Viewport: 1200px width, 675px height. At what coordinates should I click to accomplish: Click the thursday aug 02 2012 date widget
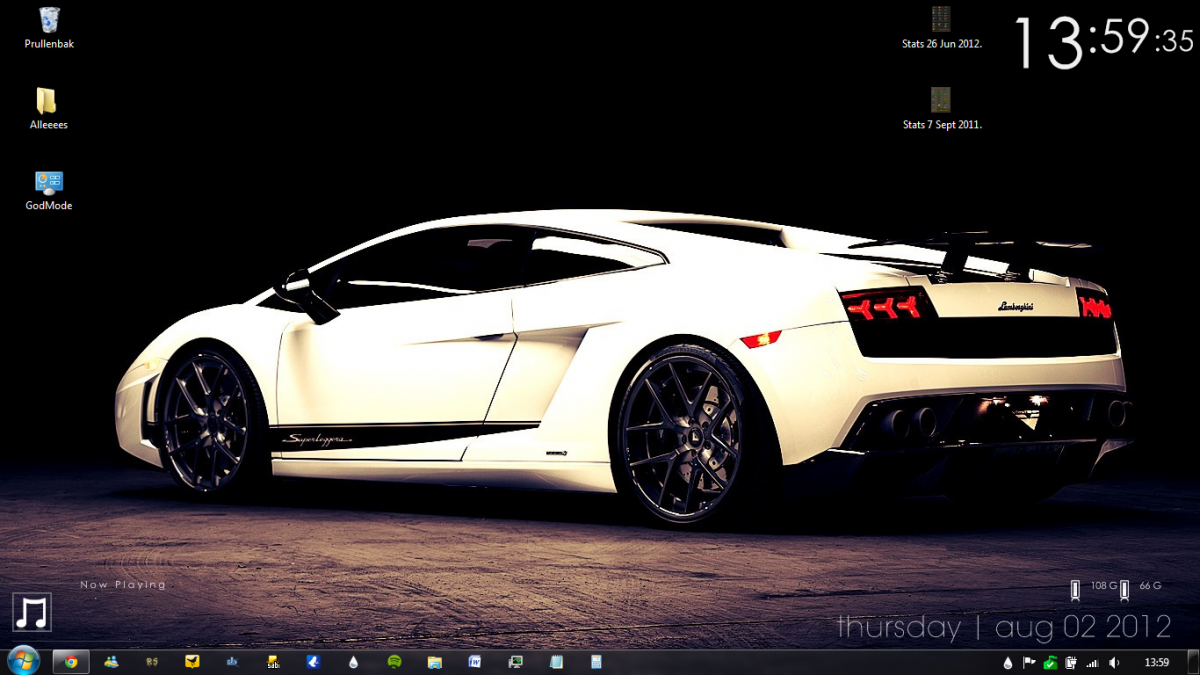click(1004, 627)
